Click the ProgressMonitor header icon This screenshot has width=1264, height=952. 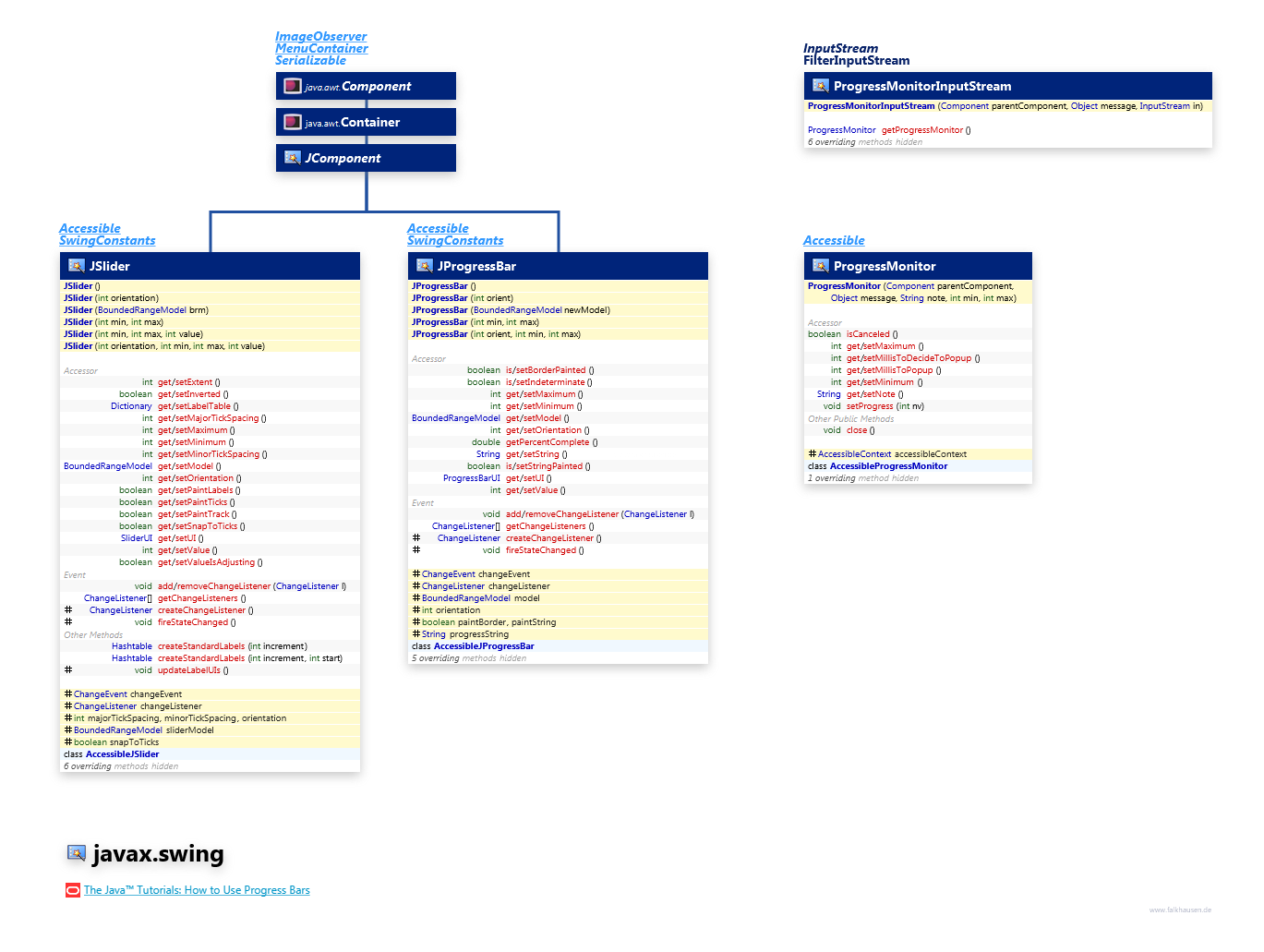[821, 266]
